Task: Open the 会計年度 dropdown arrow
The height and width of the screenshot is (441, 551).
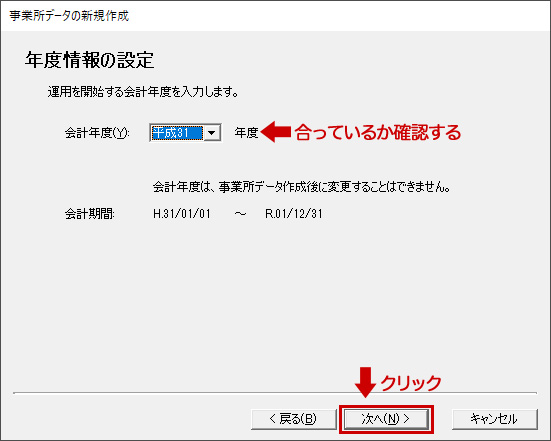Action: click(x=212, y=133)
